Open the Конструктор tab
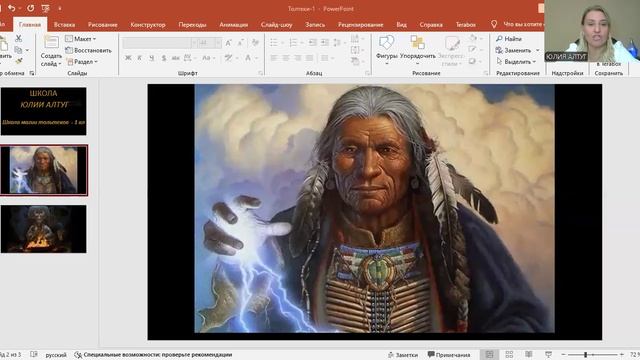 point(148,25)
